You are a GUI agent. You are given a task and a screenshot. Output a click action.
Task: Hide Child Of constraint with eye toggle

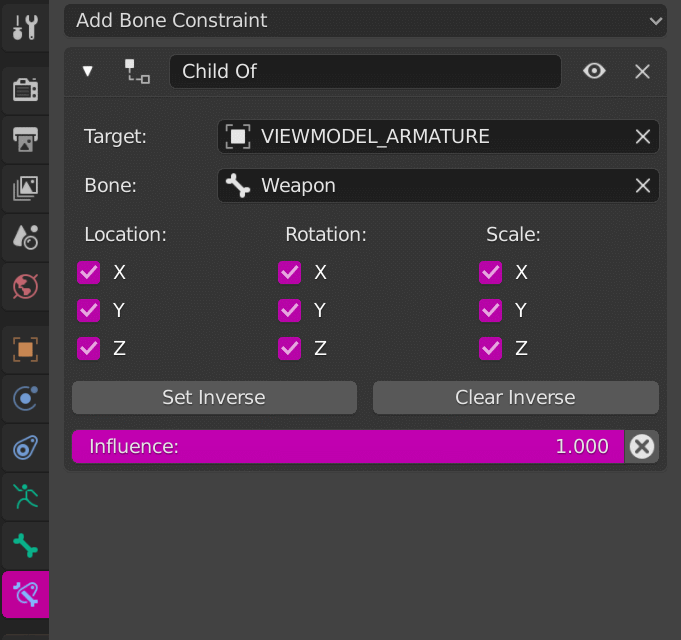tap(595, 71)
